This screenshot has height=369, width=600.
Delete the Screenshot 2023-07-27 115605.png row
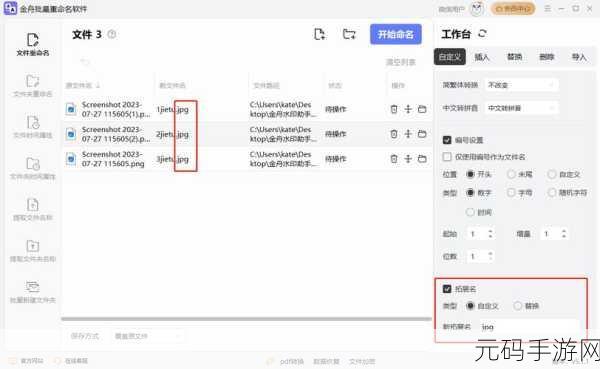click(394, 159)
